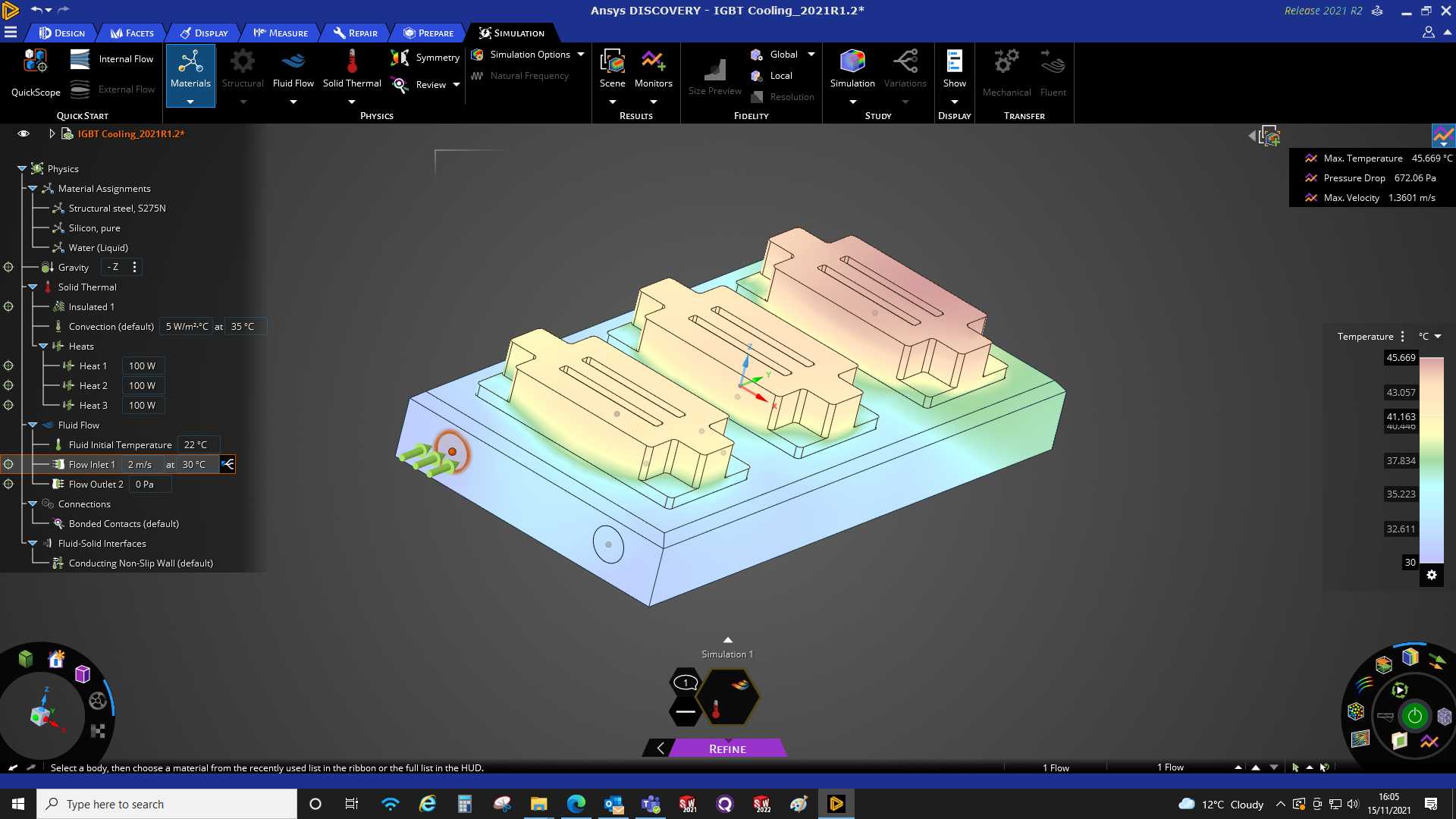This screenshot has width=1456, height=819.
Task: Switch to the Measure tab
Action: coord(281,33)
